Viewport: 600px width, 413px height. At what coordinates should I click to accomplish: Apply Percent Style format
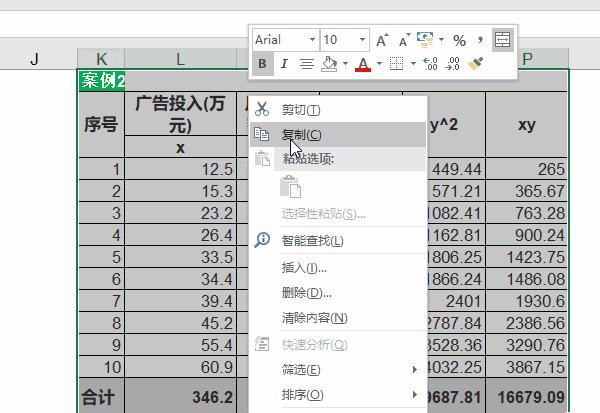(x=459, y=40)
